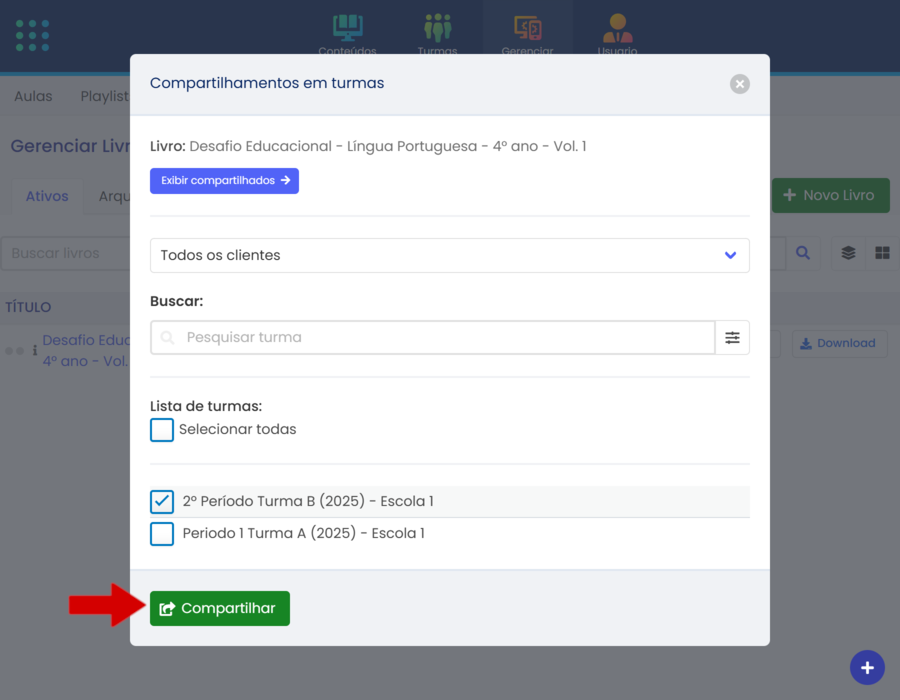This screenshot has height=700, width=900.
Task: Open the filter sliders icon beside search
Action: click(x=732, y=338)
